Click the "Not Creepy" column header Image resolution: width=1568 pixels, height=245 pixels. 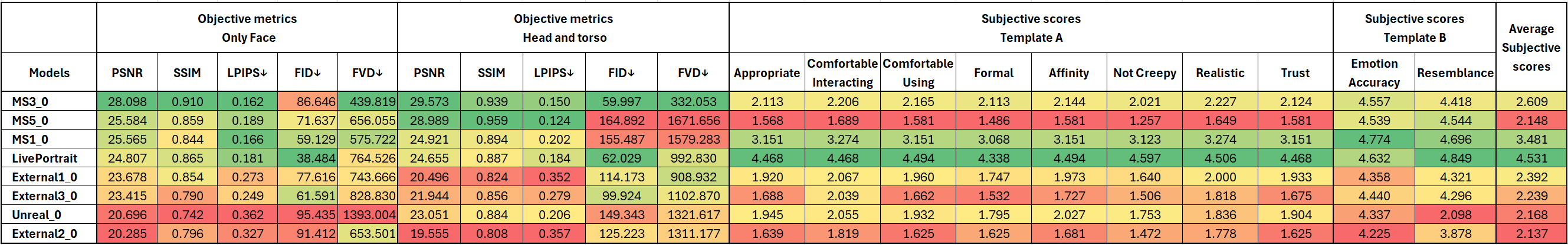(x=1144, y=73)
